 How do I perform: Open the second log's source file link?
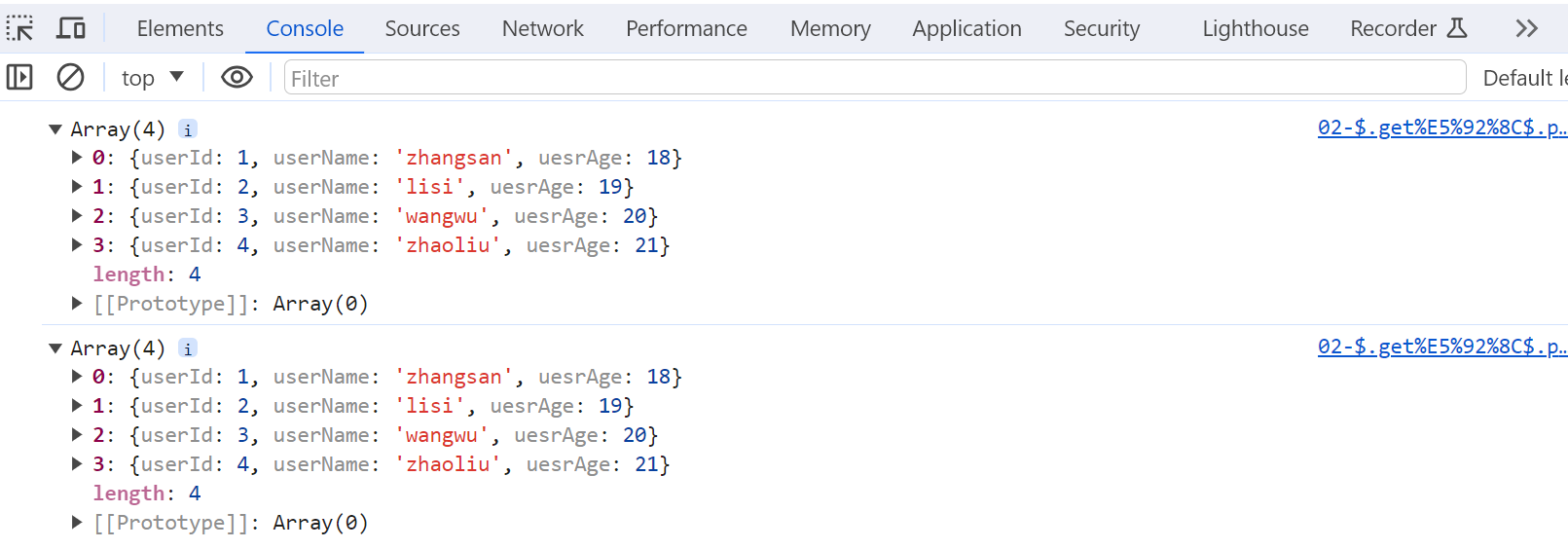coord(1441,347)
